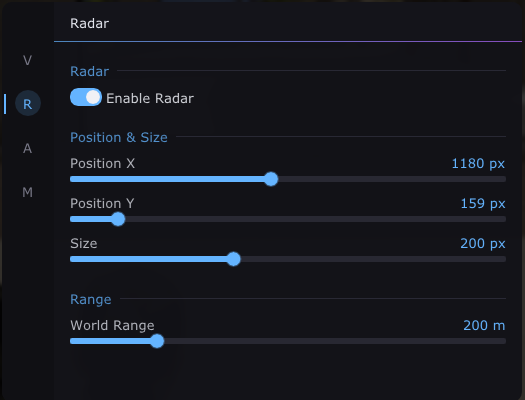Screen dimensions: 525x400
Task: Click the Position Y slider handle
Action: 118,219
